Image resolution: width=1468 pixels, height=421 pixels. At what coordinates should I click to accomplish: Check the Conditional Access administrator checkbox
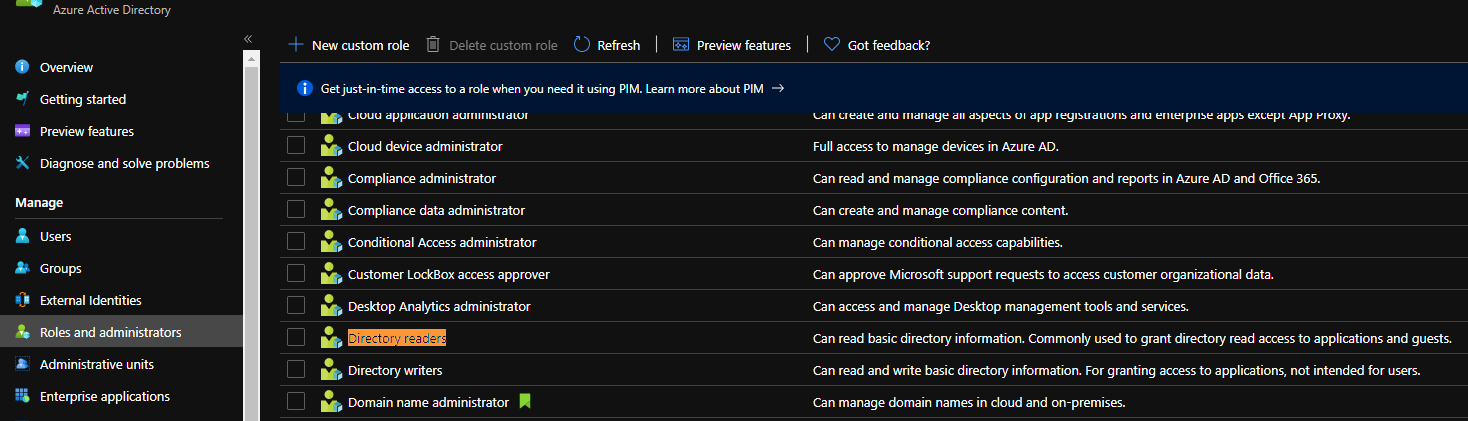296,242
